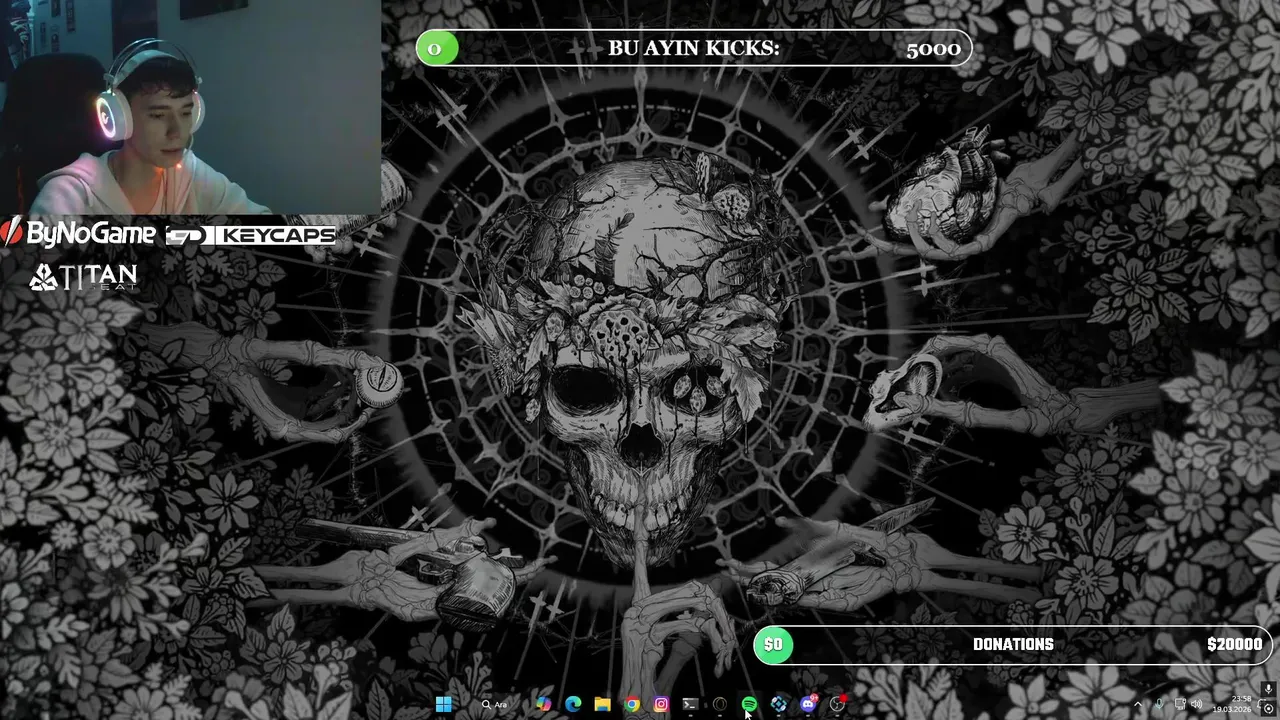
Task: Open File Explorer folder icon
Action: 602,704
